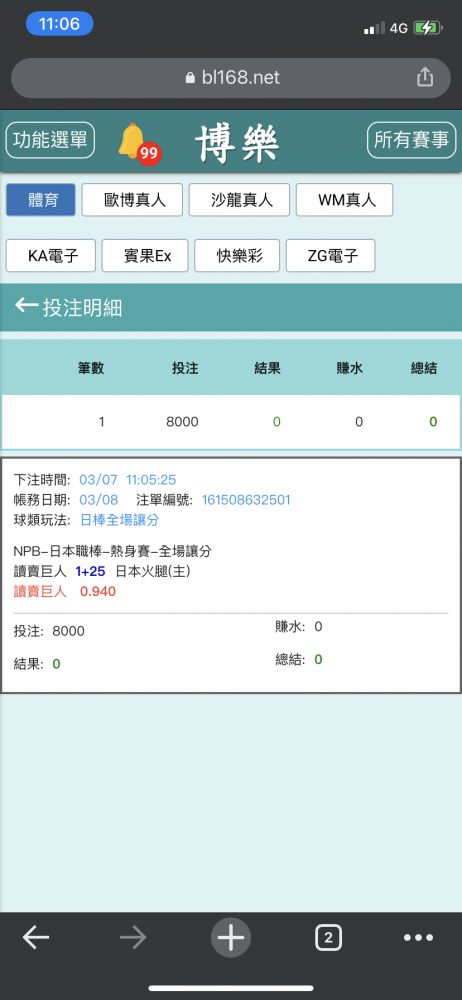Viewport: 462px width, 1000px height.
Task: Tap the lock icon in URL bar
Action: pos(190,78)
